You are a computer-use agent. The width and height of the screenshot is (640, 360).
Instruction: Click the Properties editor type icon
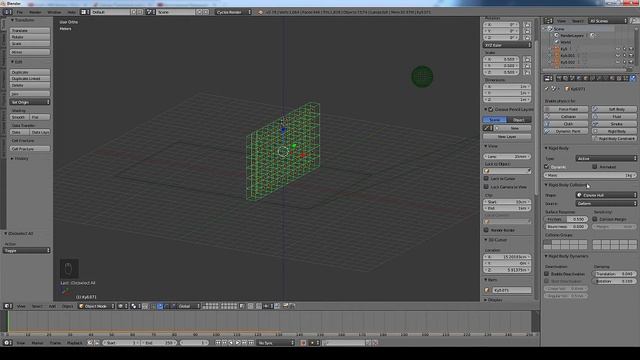548,78
